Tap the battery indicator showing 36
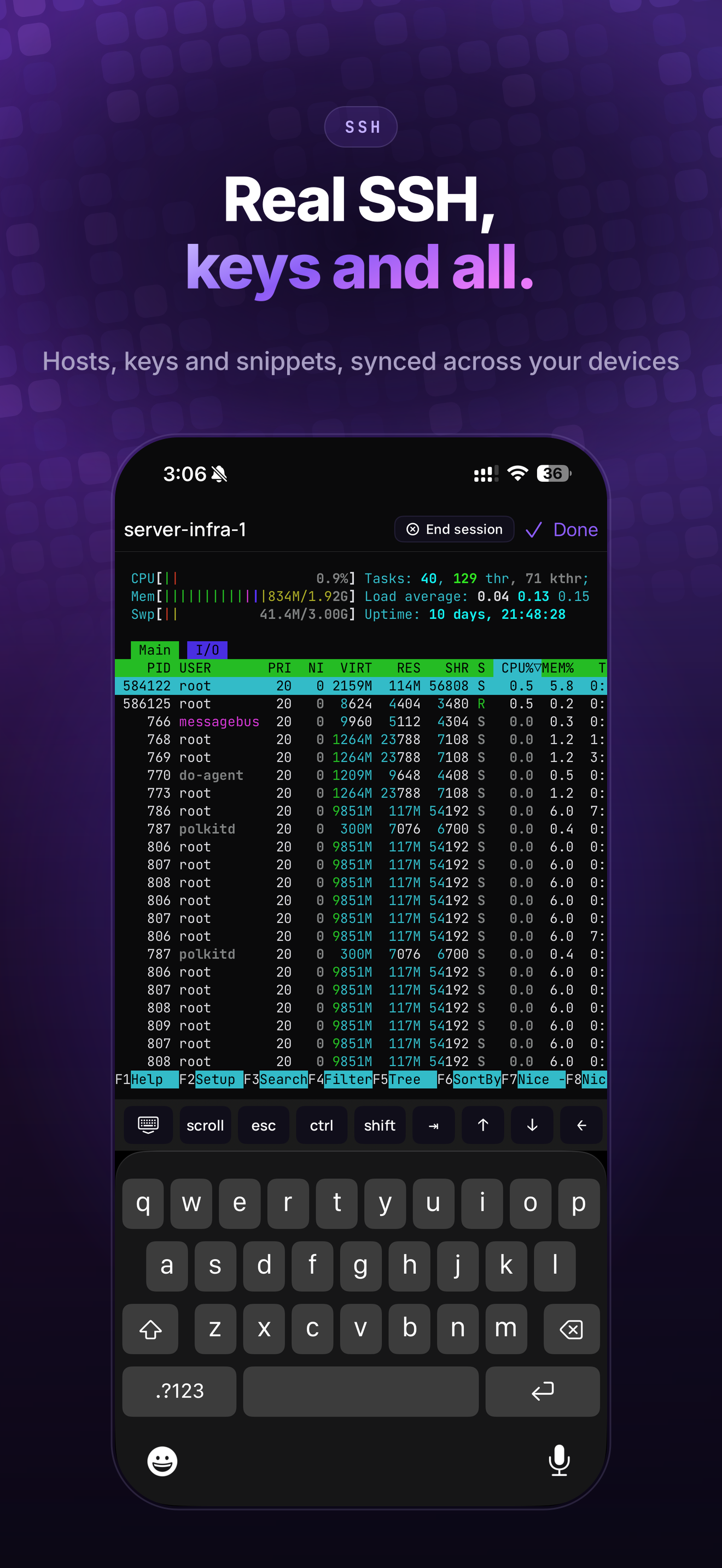The image size is (722, 1568). (x=554, y=473)
